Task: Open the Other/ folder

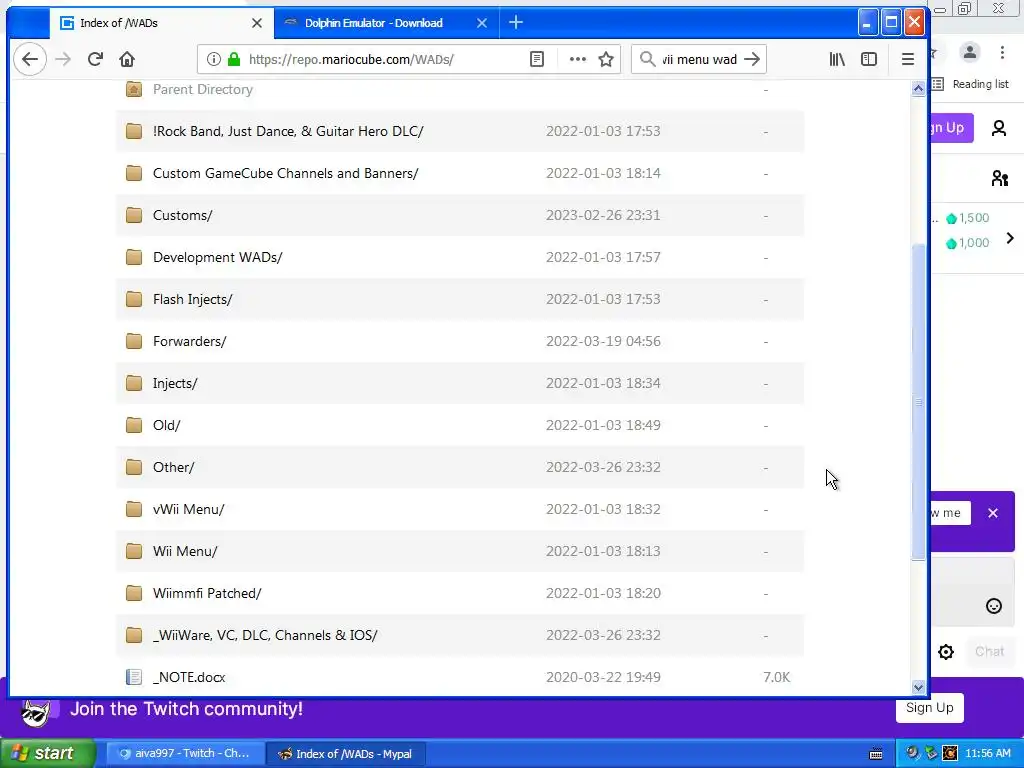Action: 174,468
